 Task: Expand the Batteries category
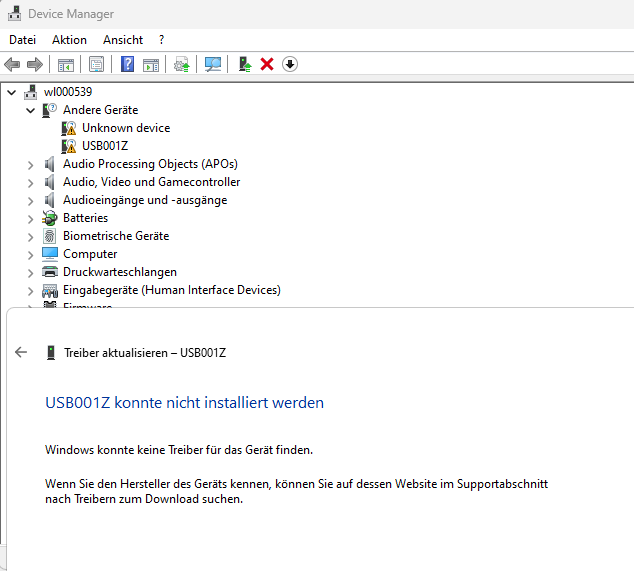[31, 219]
